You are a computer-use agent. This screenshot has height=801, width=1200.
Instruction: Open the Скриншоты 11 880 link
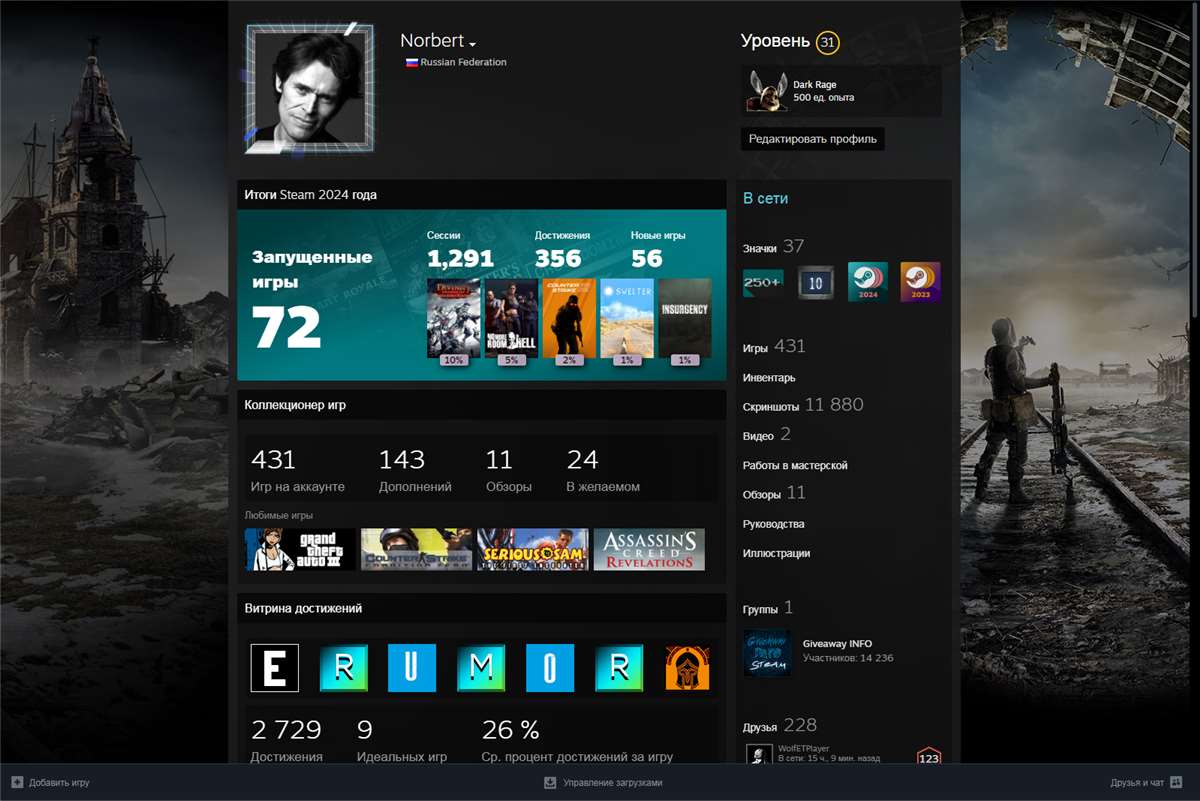point(803,405)
